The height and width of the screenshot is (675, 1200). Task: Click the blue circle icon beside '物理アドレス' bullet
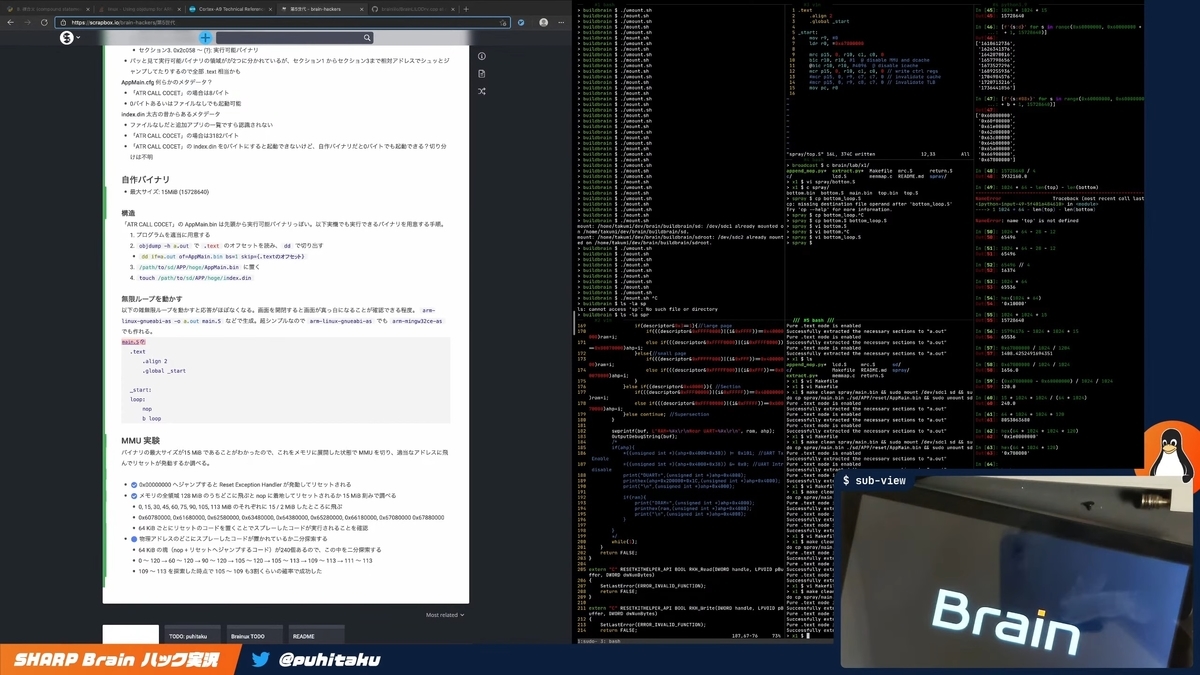coord(135,539)
